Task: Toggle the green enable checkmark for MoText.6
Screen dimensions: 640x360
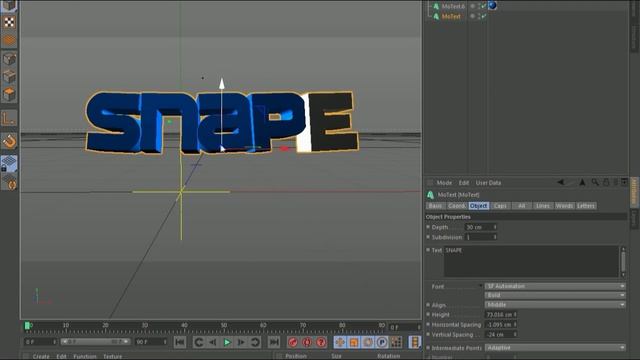Action: [483, 6]
